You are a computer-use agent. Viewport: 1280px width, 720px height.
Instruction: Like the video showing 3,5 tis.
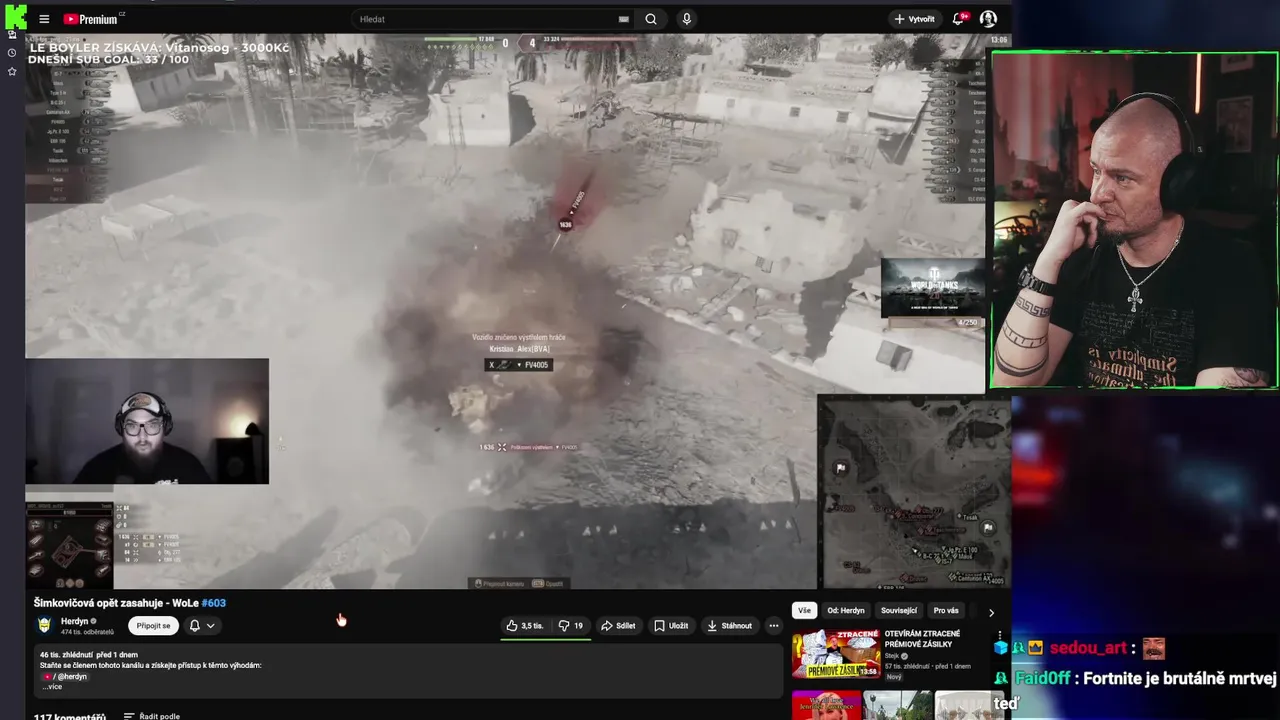click(x=524, y=626)
